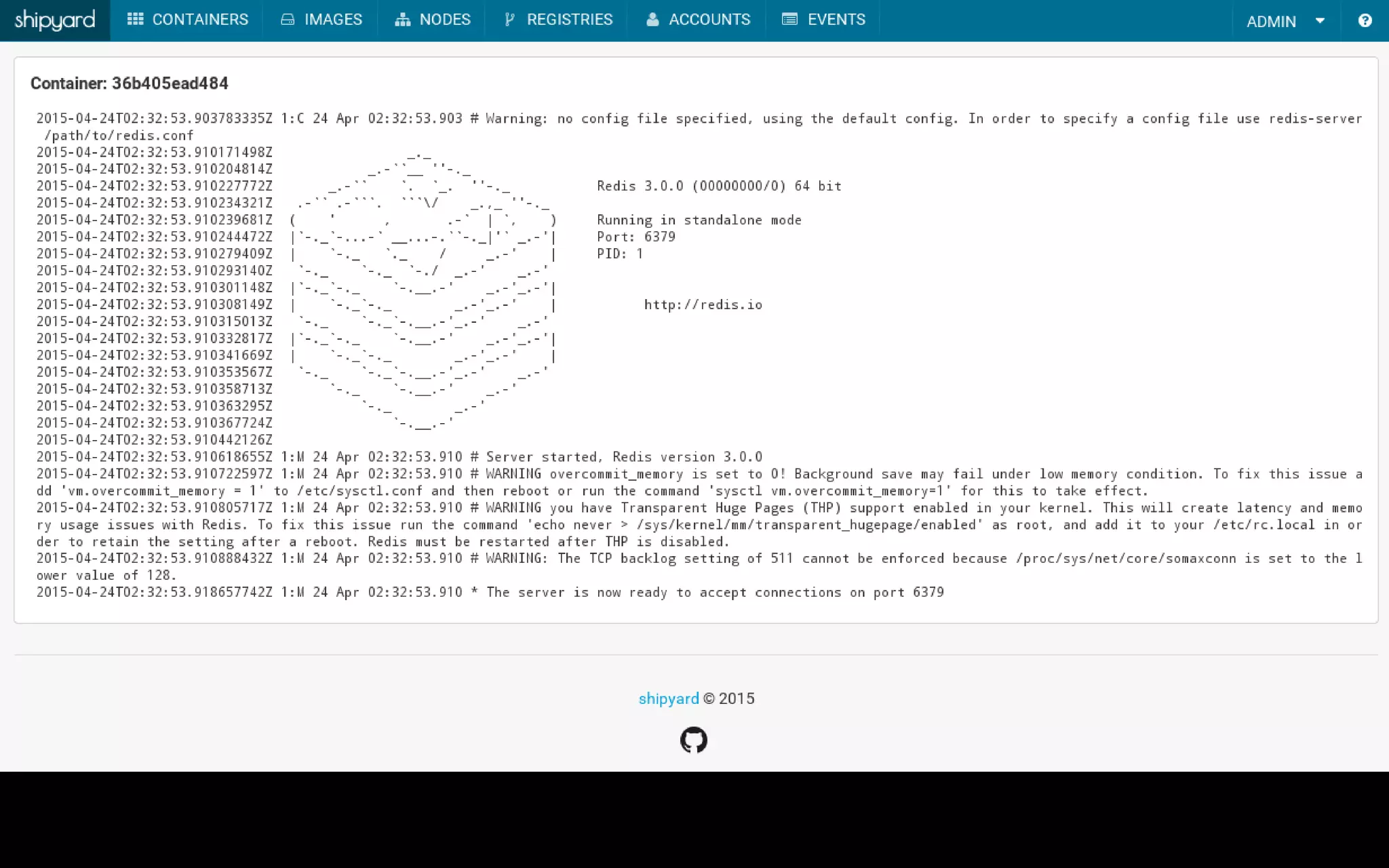Click the TCP backlog setting warning line
Image resolution: width=1389 pixels, height=868 pixels.
pyautogui.click(x=699, y=567)
